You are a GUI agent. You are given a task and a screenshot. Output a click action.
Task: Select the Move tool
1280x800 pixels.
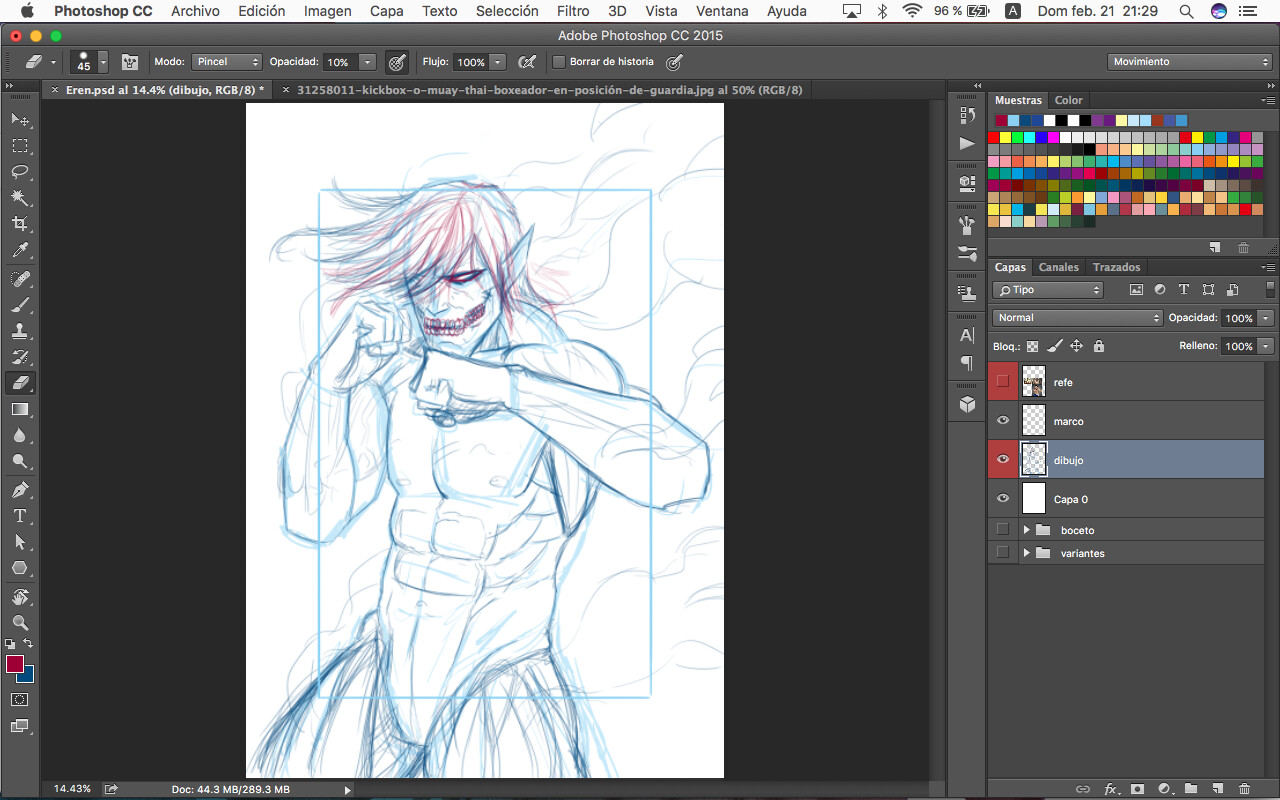[x=20, y=120]
